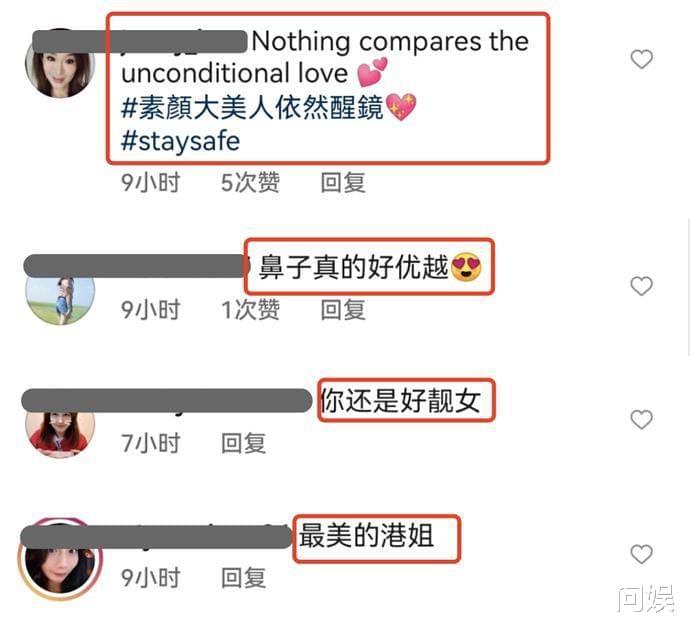
Task: Click the scrollbar at right edge
Action: (x=688, y=286)
